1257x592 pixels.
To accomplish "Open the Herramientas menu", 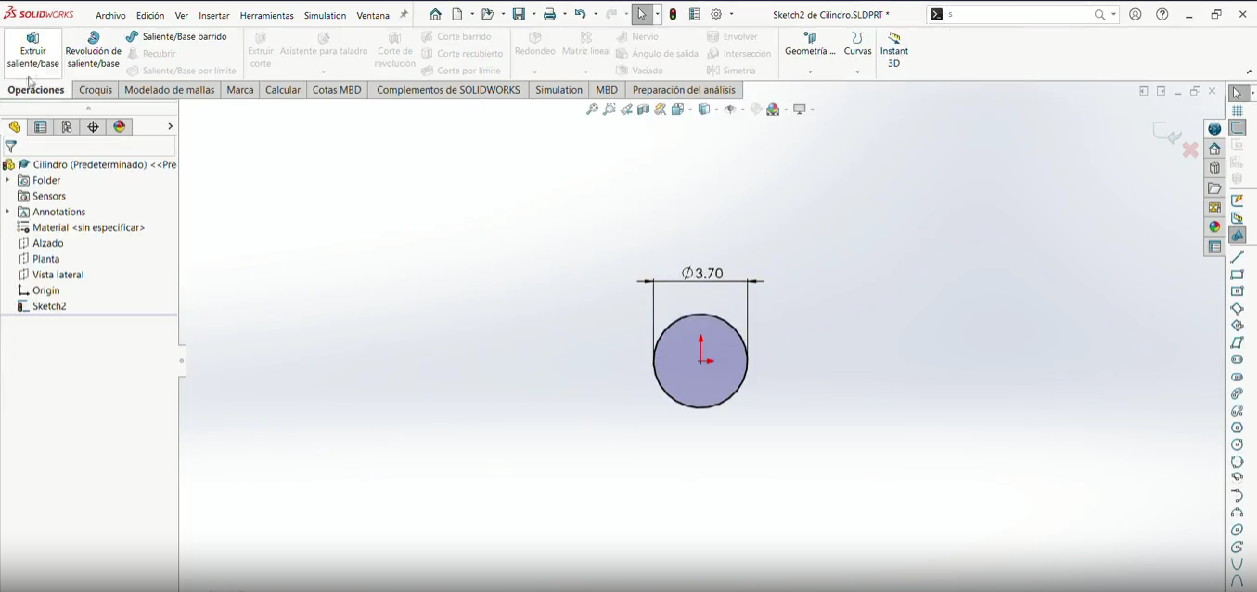I will point(267,16).
